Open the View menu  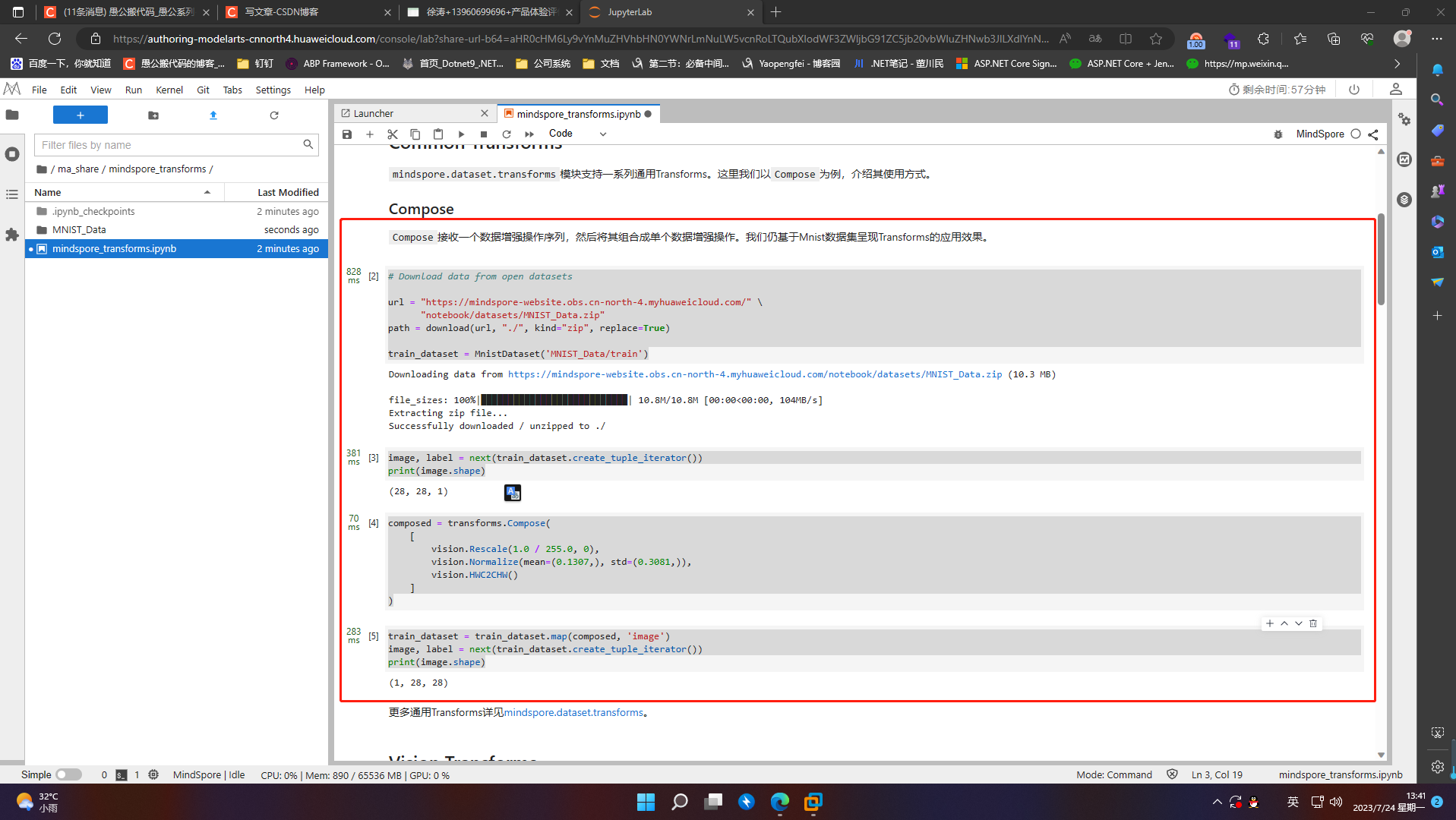click(x=100, y=90)
